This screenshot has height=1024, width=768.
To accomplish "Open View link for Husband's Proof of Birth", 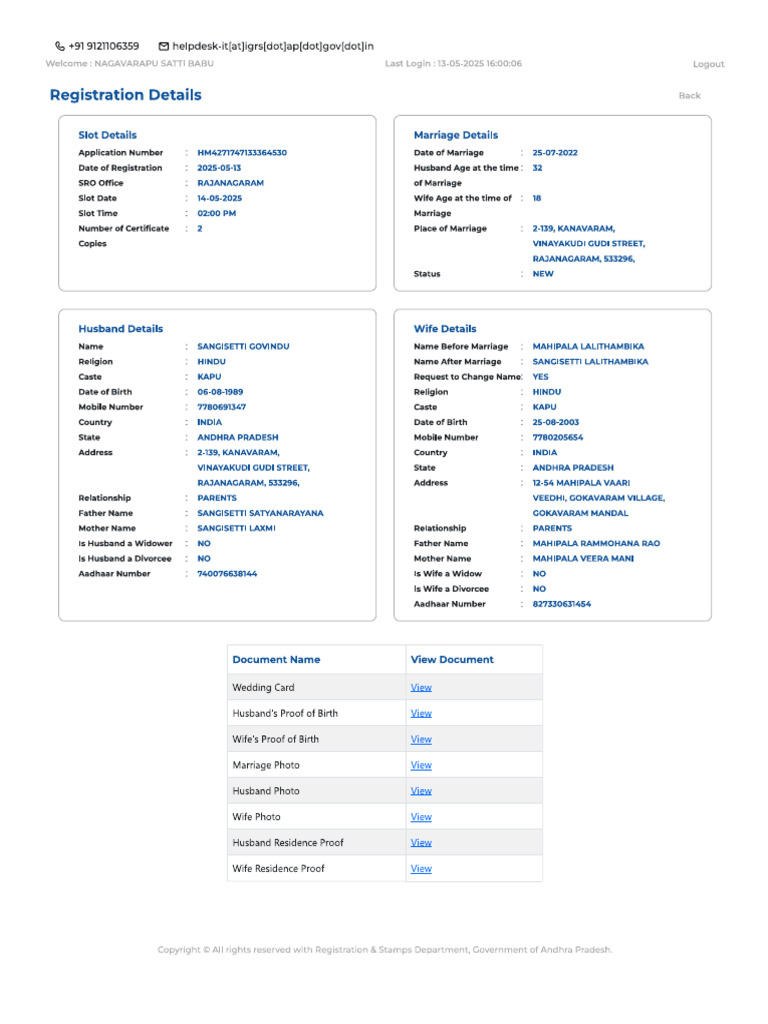I will pyautogui.click(x=421, y=713).
